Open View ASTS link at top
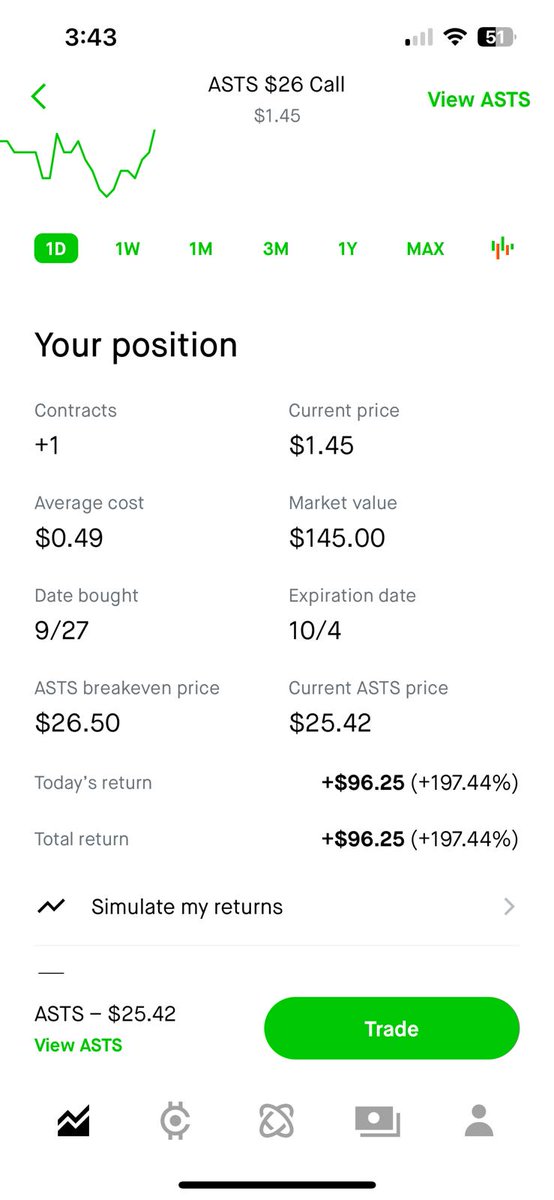 point(479,100)
